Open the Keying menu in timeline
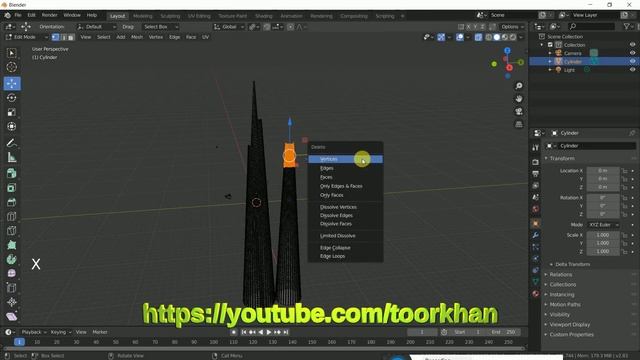Image resolution: width=640 pixels, height=360 pixels. pyautogui.click(x=60, y=332)
